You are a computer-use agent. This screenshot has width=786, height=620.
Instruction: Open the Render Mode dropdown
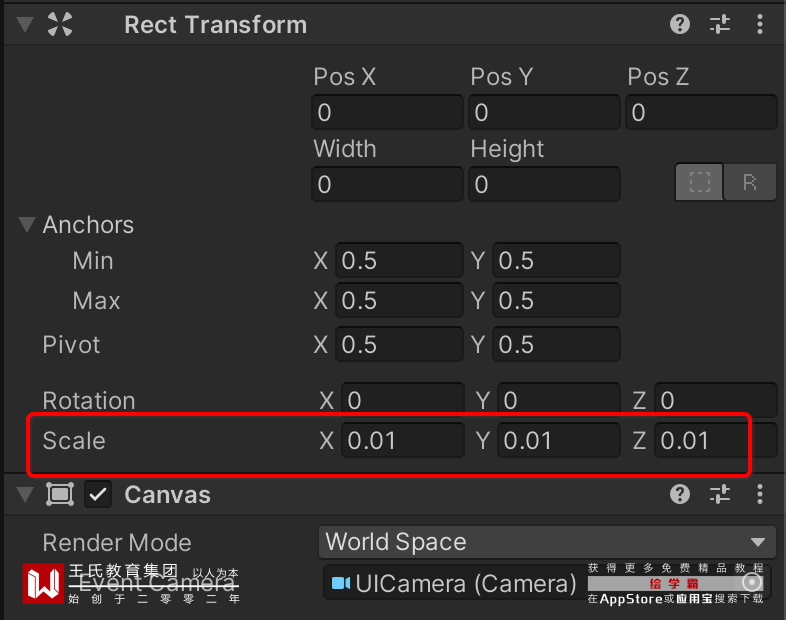(546, 542)
